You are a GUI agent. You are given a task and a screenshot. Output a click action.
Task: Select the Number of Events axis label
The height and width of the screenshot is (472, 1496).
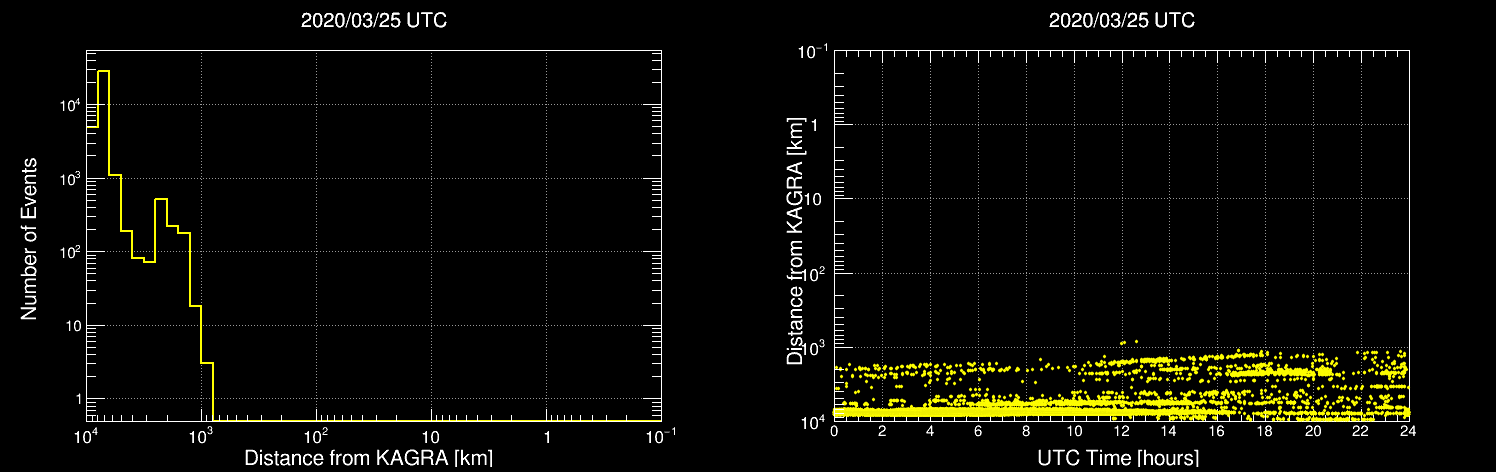click(29, 237)
